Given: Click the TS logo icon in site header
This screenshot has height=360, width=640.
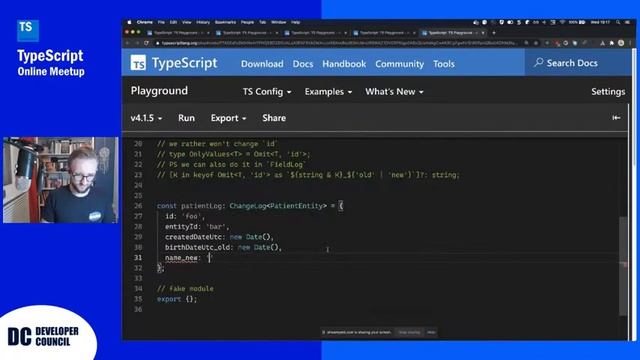Looking at the screenshot, I should click(138, 63).
